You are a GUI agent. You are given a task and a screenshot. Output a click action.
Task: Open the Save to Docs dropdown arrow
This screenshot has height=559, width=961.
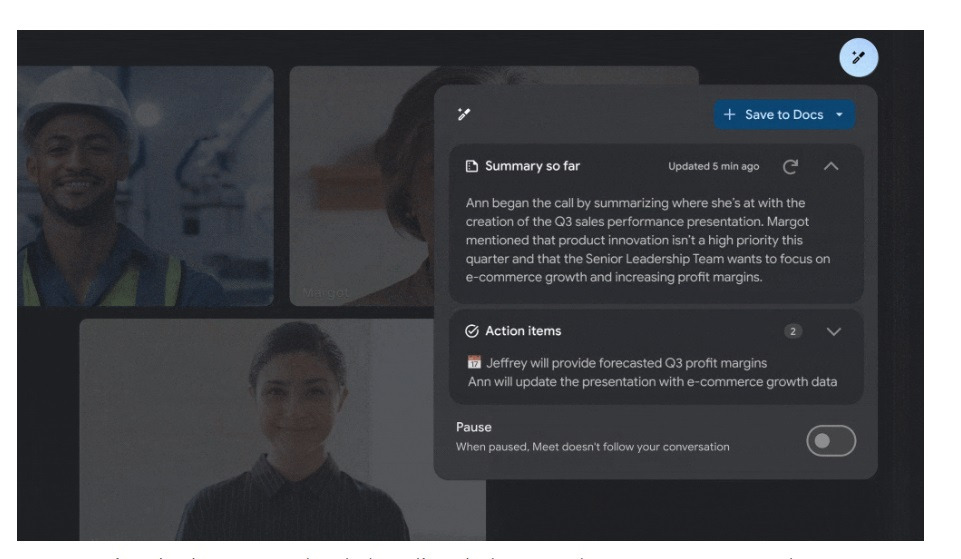click(x=840, y=115)
